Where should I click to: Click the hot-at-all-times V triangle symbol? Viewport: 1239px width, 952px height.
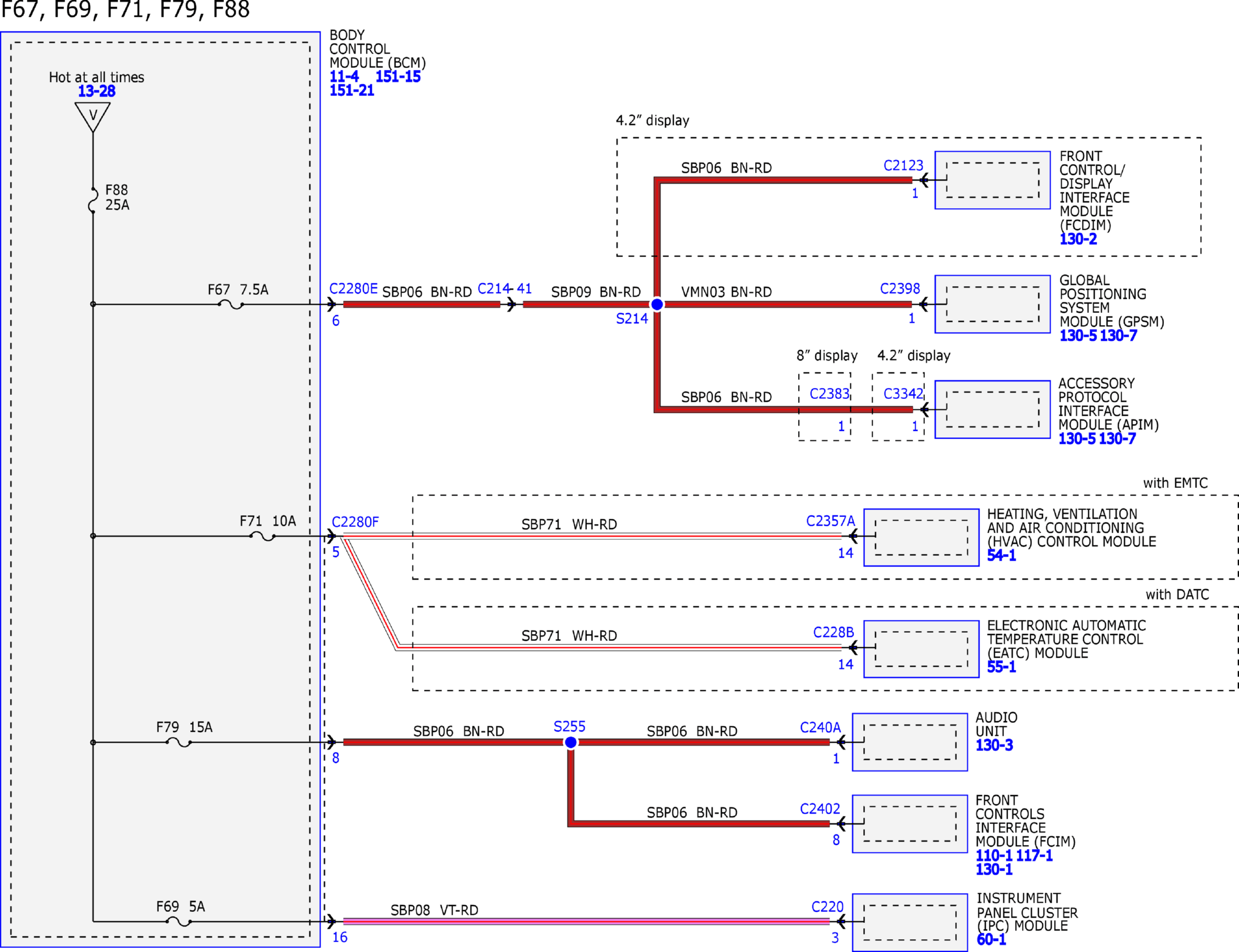pyautogui.click(x=92, y=117)
